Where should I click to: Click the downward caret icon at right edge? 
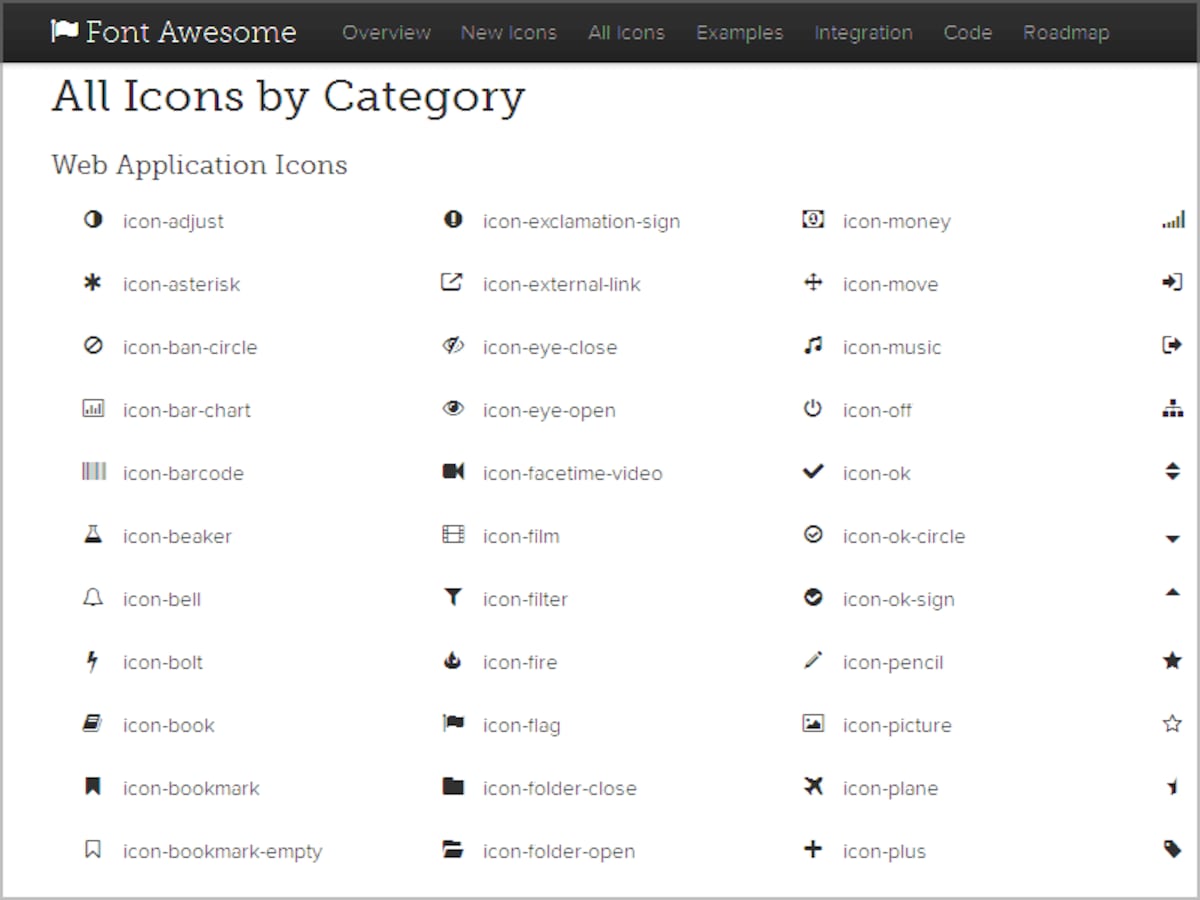click(1173, 539)
